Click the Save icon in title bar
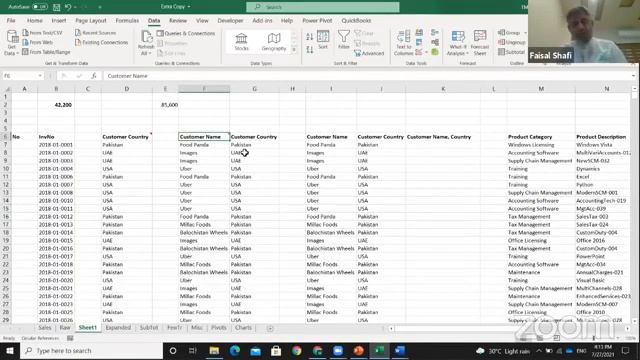The width and height of the screenshot is (640, 360). (57, 7)
